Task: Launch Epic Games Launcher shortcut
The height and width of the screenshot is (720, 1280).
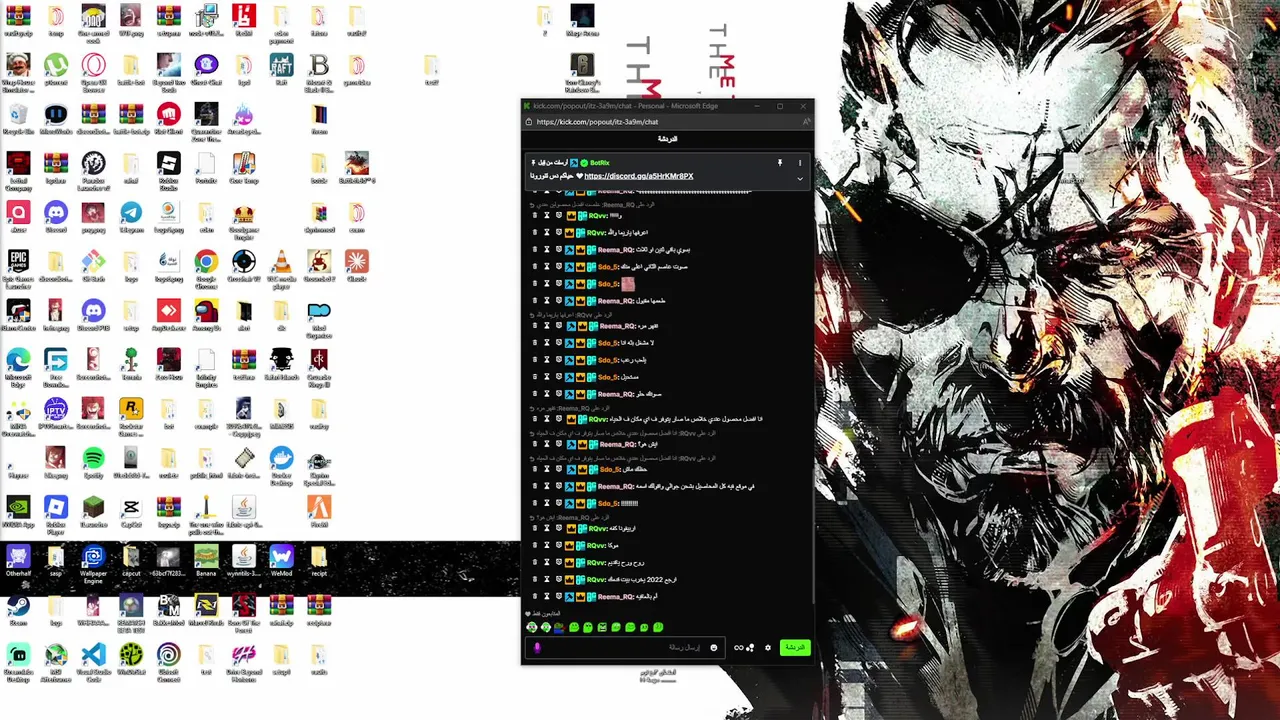Action: click(18, 265)
